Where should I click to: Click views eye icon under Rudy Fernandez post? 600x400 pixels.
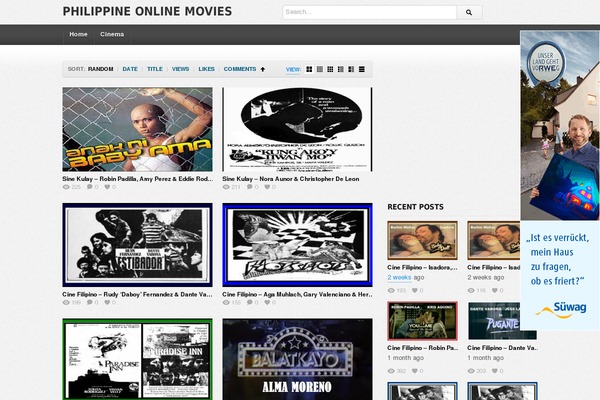click(x=66, y=303)
